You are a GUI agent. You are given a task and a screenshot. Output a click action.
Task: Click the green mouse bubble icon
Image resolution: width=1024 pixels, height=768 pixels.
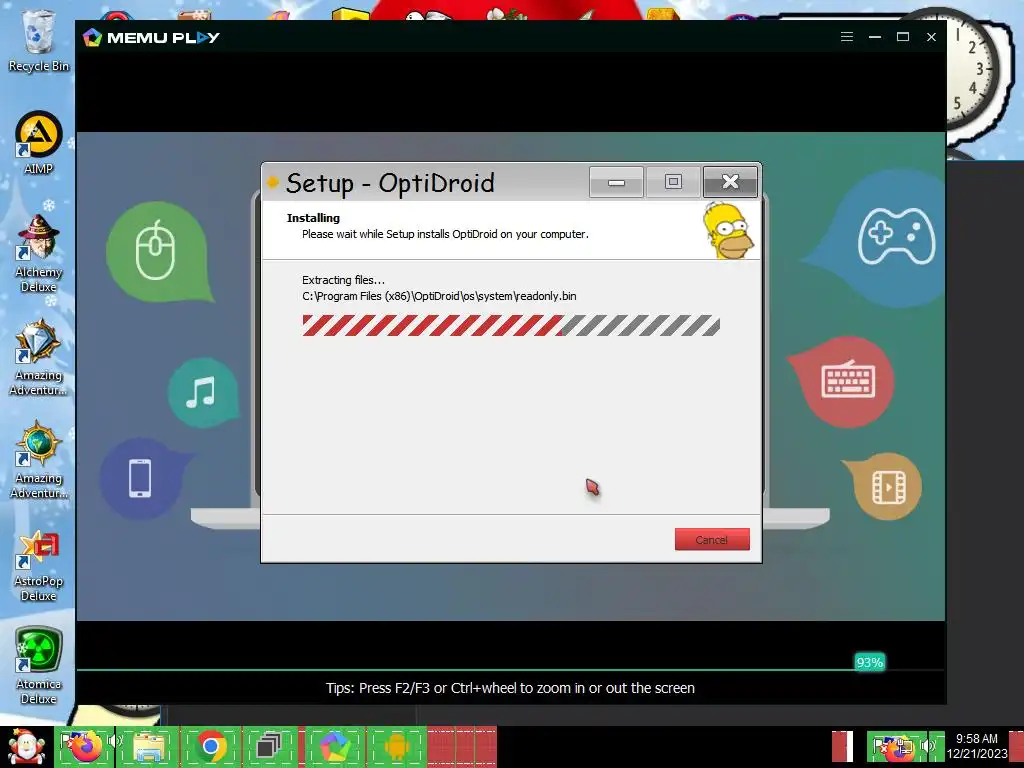point(159,251)
